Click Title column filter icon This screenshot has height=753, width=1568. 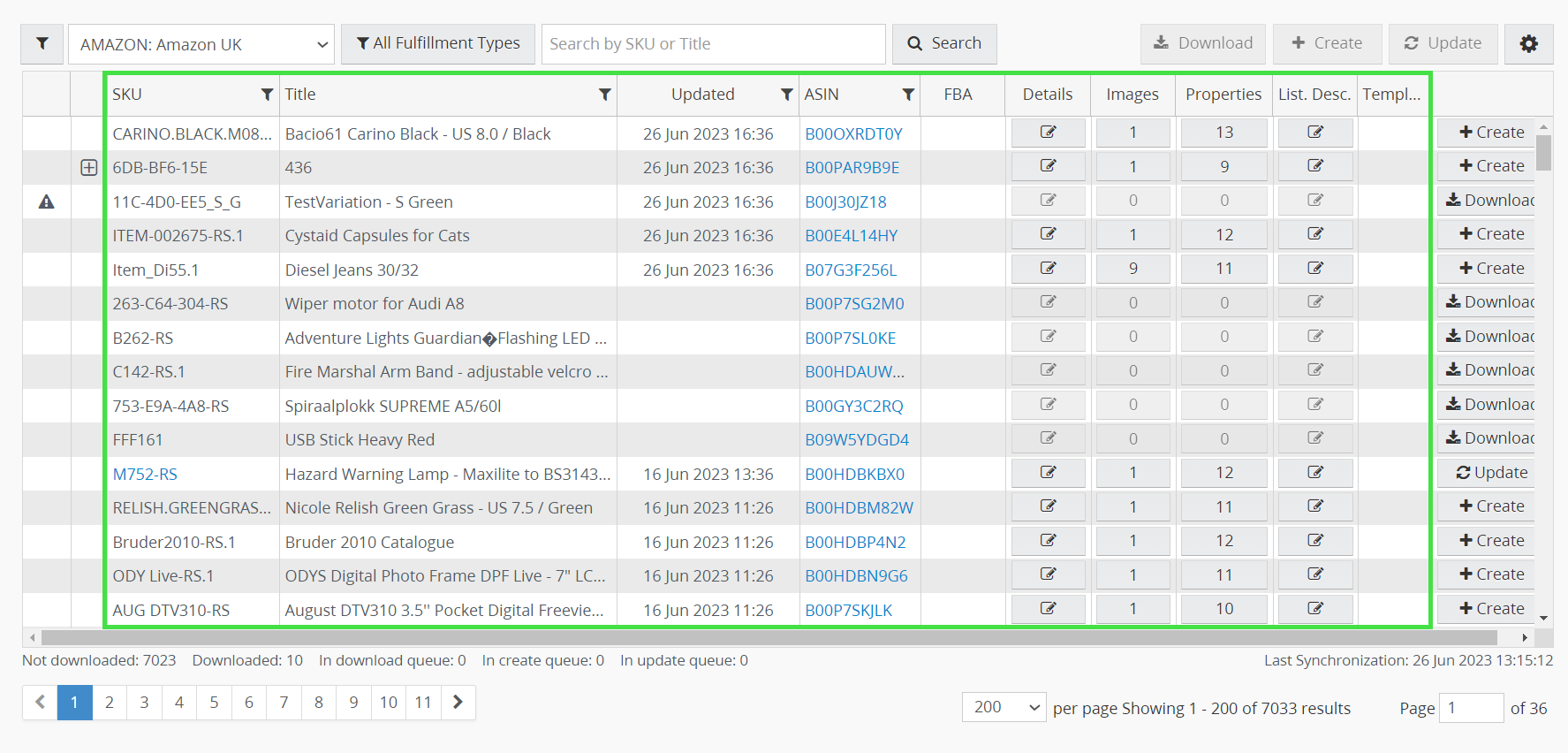604,95
